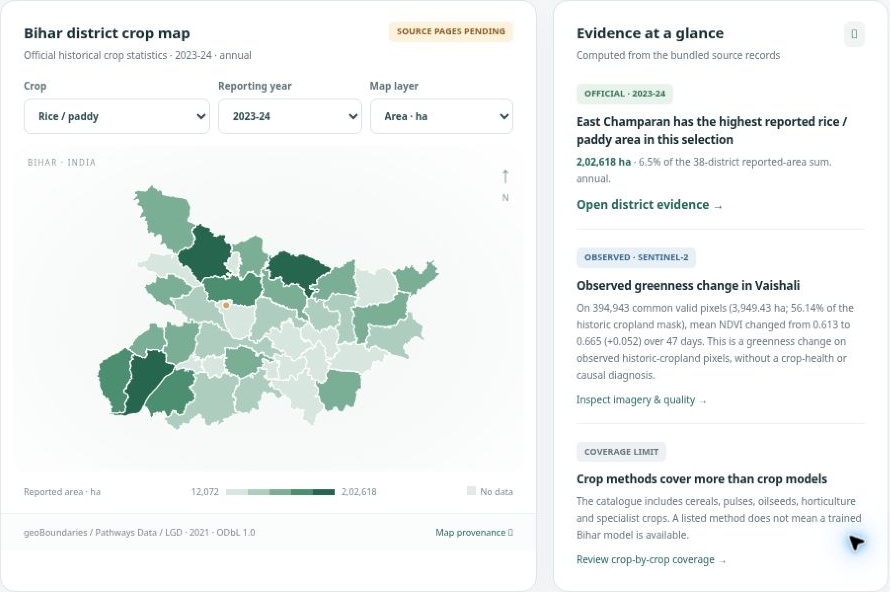Click the OFFICIAL · 2023-24 tag
The width and height of the screenshot is (890, 592).
(x=624, y=94)
